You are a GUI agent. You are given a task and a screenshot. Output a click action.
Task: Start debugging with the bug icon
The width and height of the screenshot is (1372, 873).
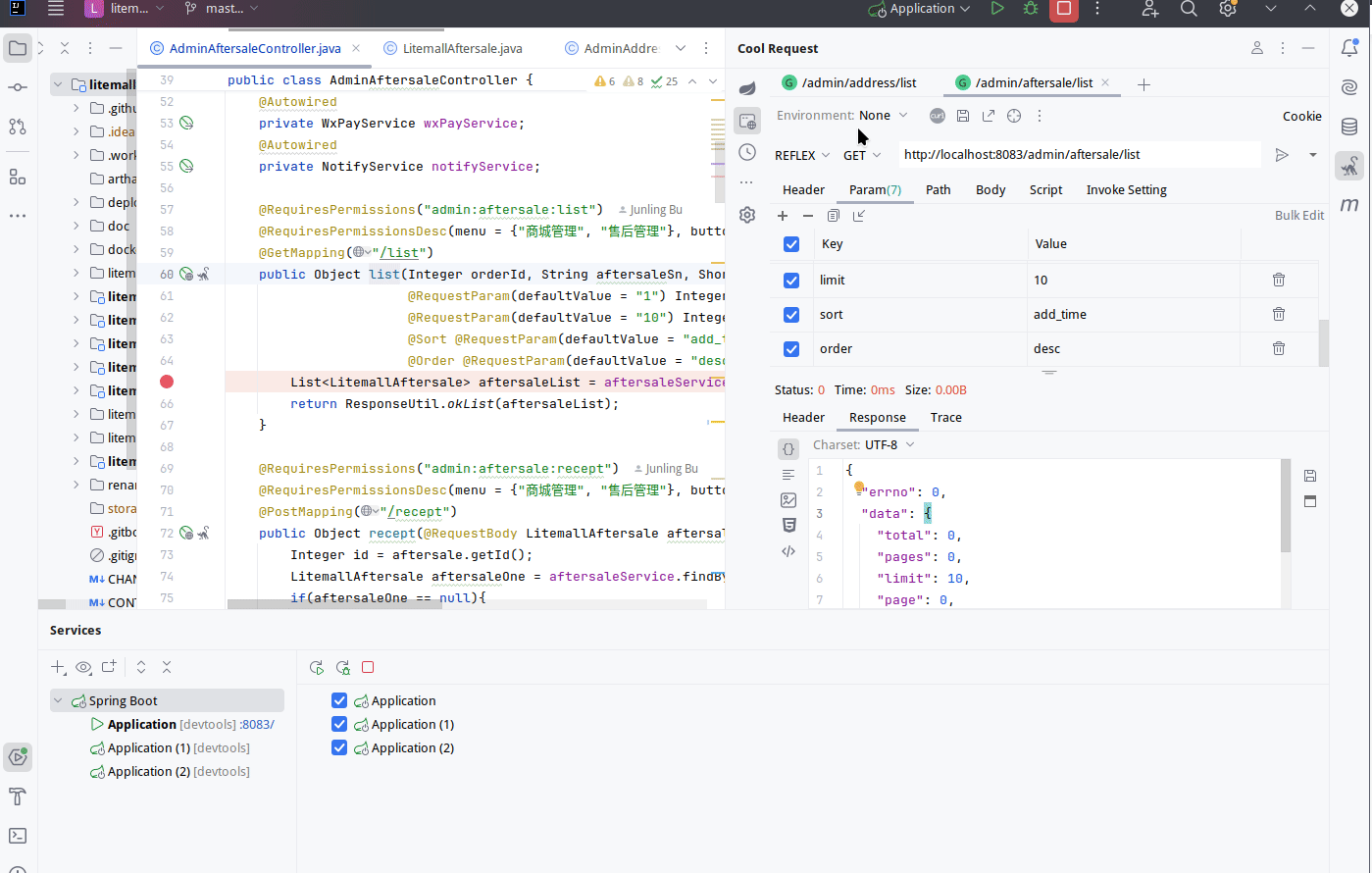pos(1030,9)
